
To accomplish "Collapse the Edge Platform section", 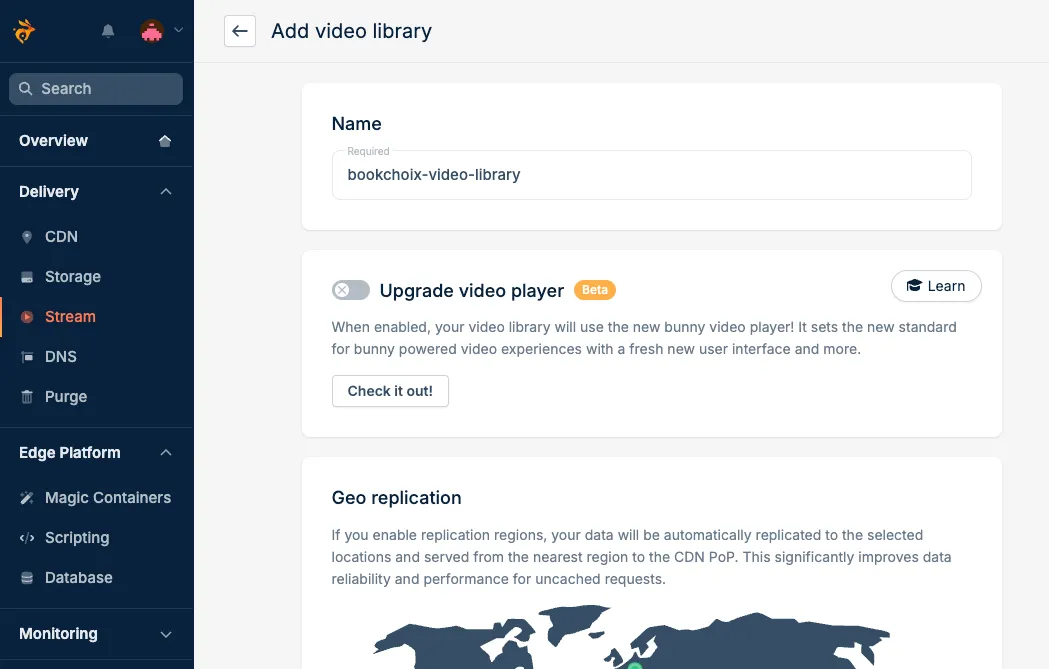I will (x=166, y=452).
